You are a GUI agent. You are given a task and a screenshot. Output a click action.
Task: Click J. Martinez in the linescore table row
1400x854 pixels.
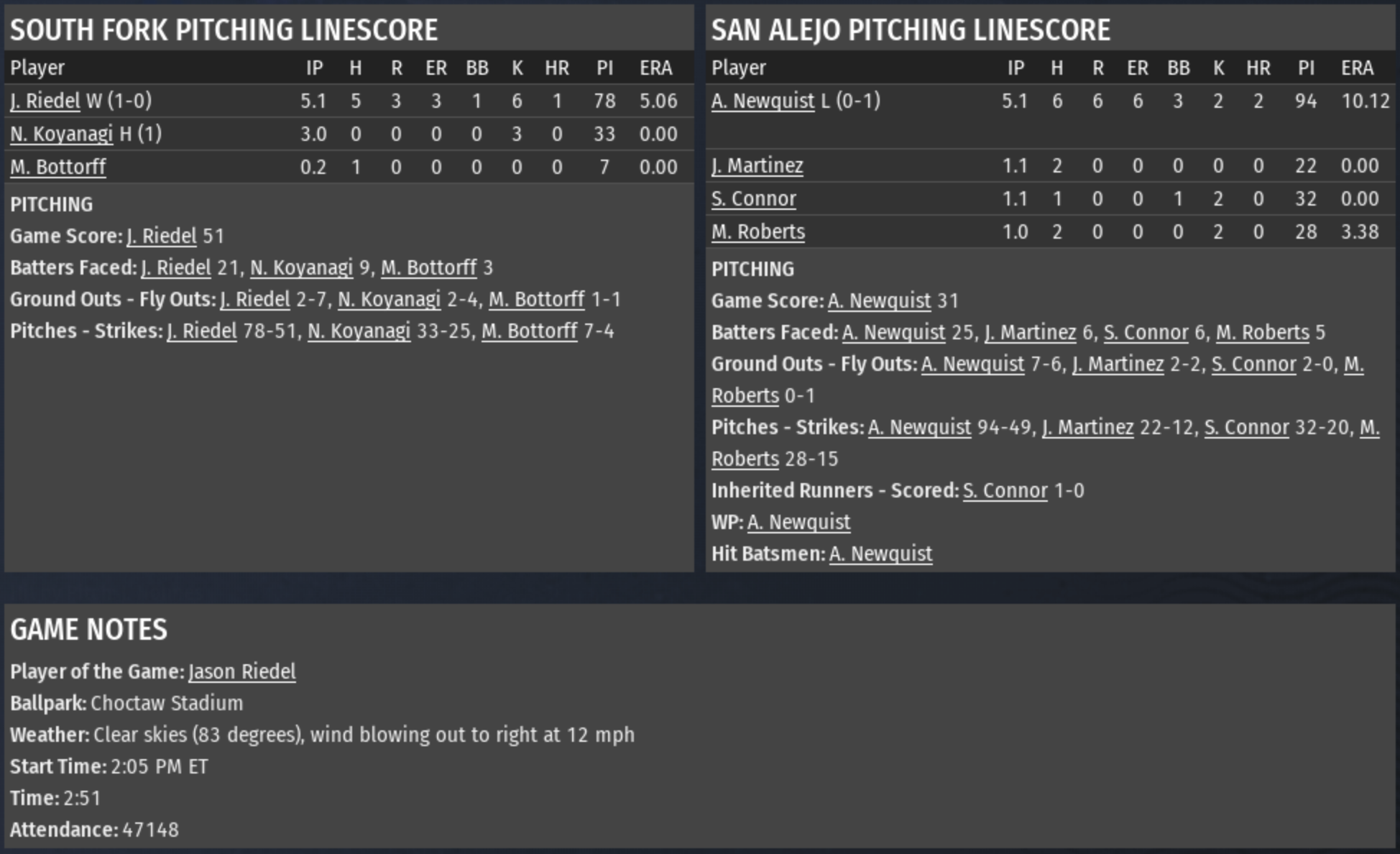[757, 165]
